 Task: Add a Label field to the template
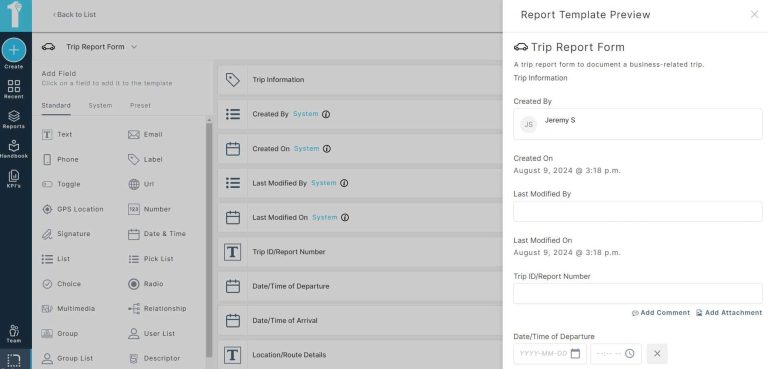(x=145, y=160)
